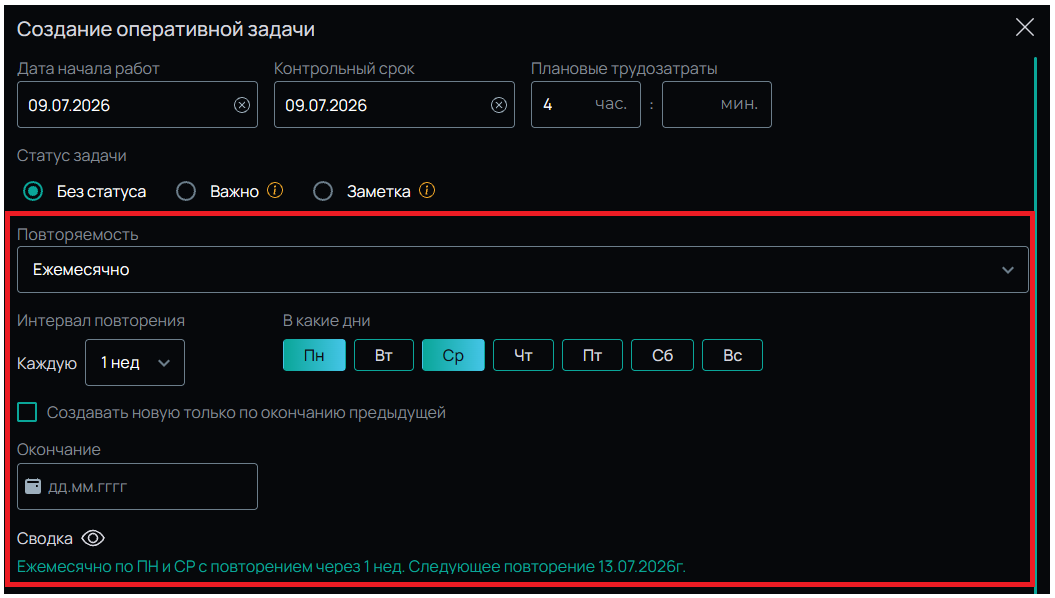Viewport: 1055px width, 598px height.
Task: Click the dialog title Создание оперативной задачи
Action: pyautogui.click(x=166, y=29)
